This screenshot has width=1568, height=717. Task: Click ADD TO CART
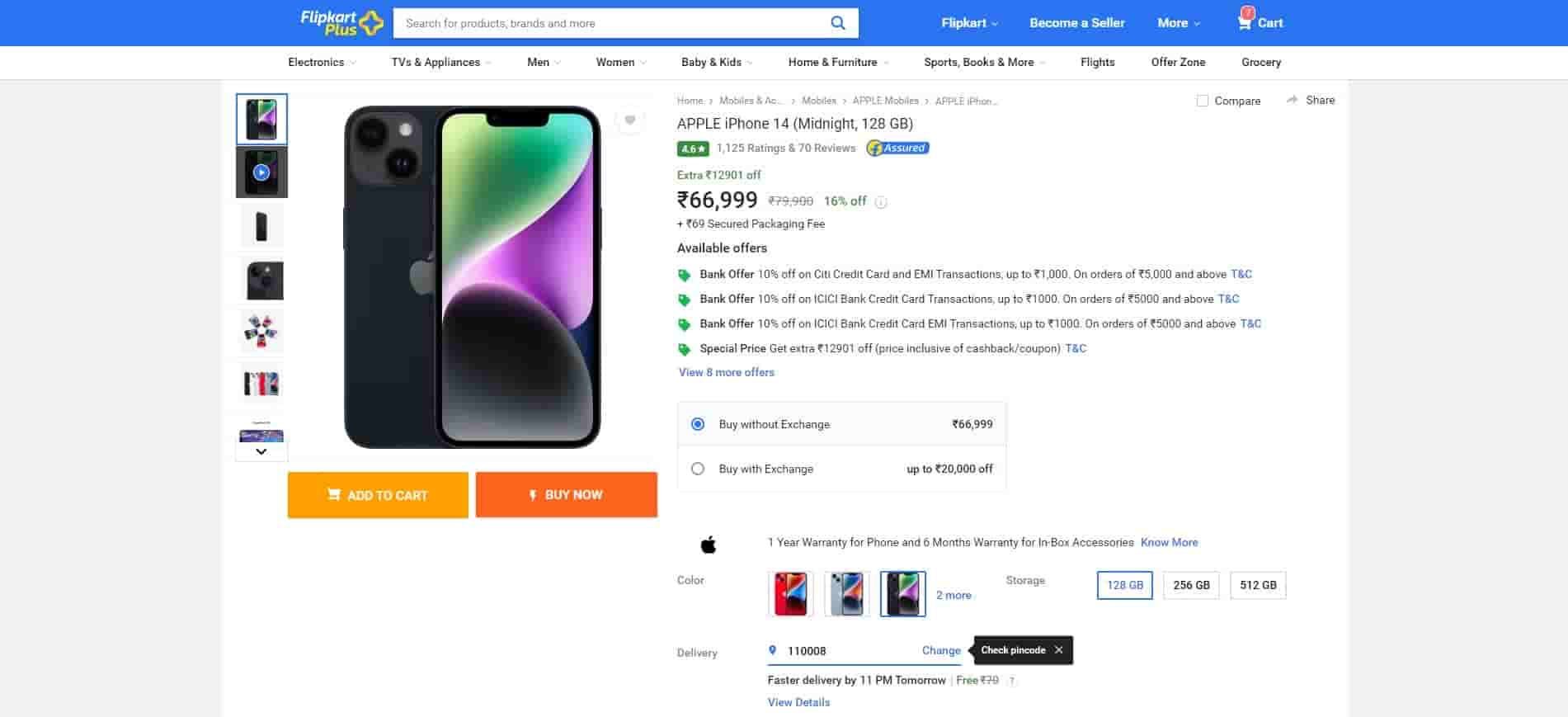tap(378, 494)
